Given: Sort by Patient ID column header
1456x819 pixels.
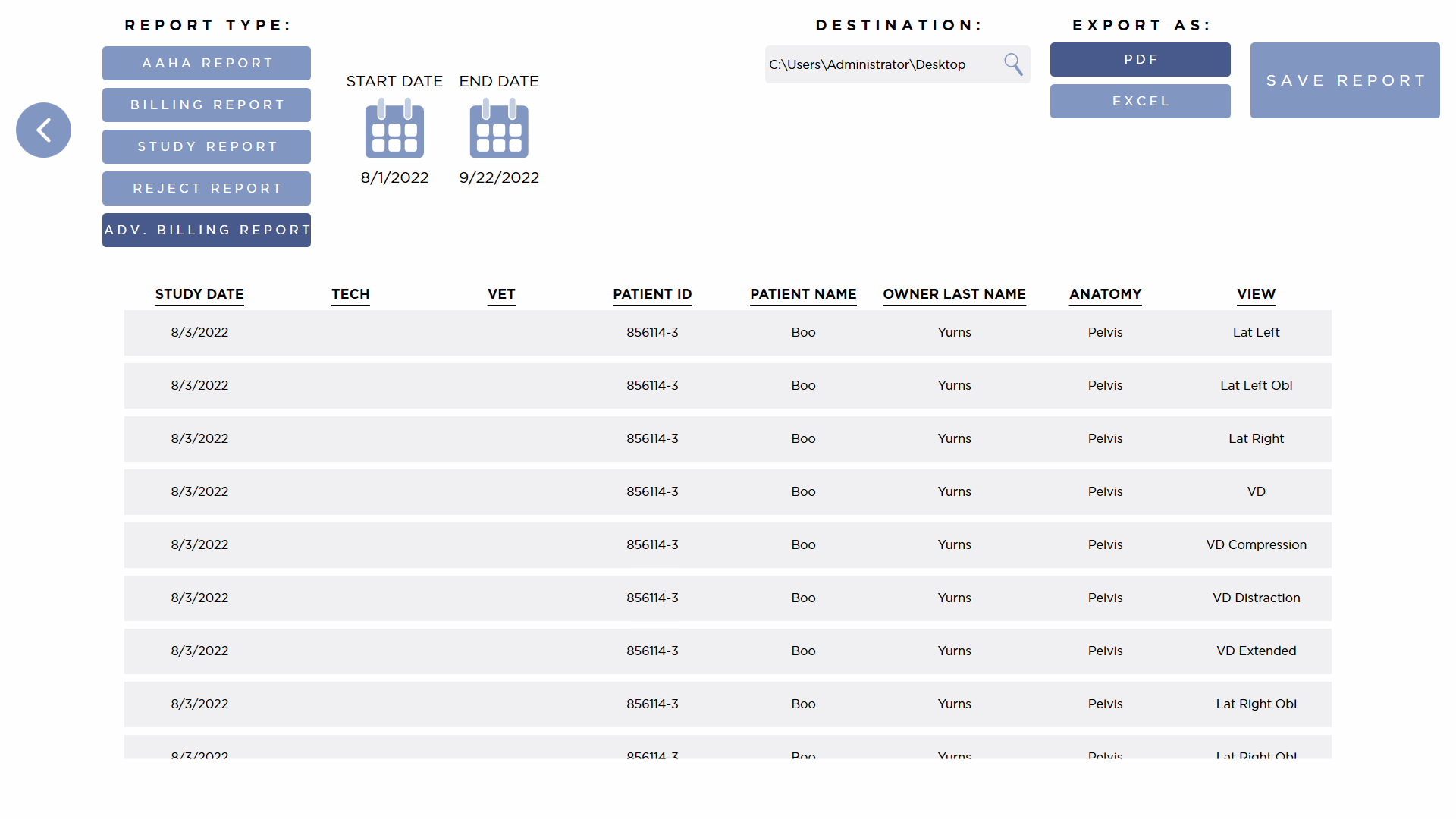Looking at the screenshot, I should tap(652, 294).
